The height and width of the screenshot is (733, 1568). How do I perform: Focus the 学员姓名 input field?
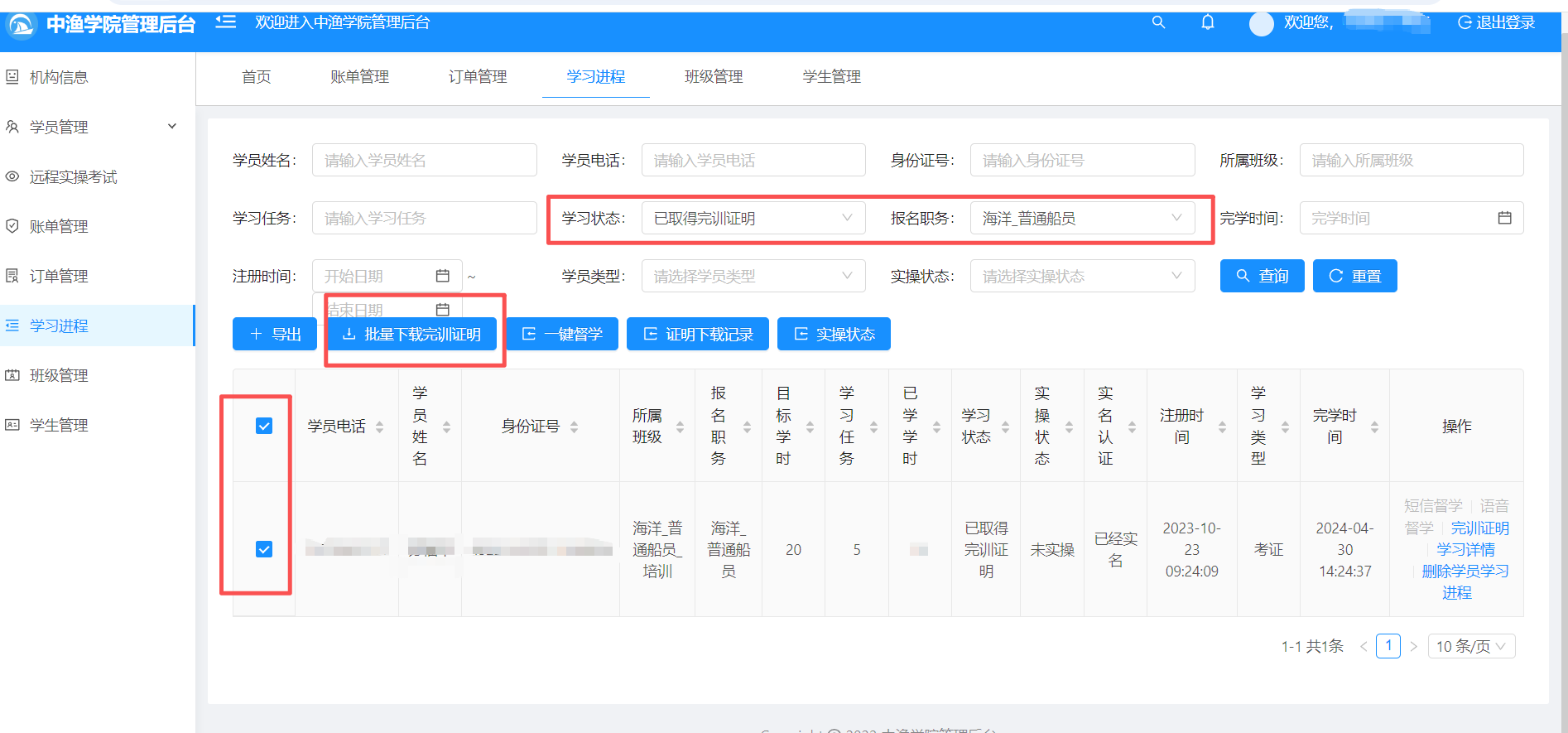pos(425,160)
